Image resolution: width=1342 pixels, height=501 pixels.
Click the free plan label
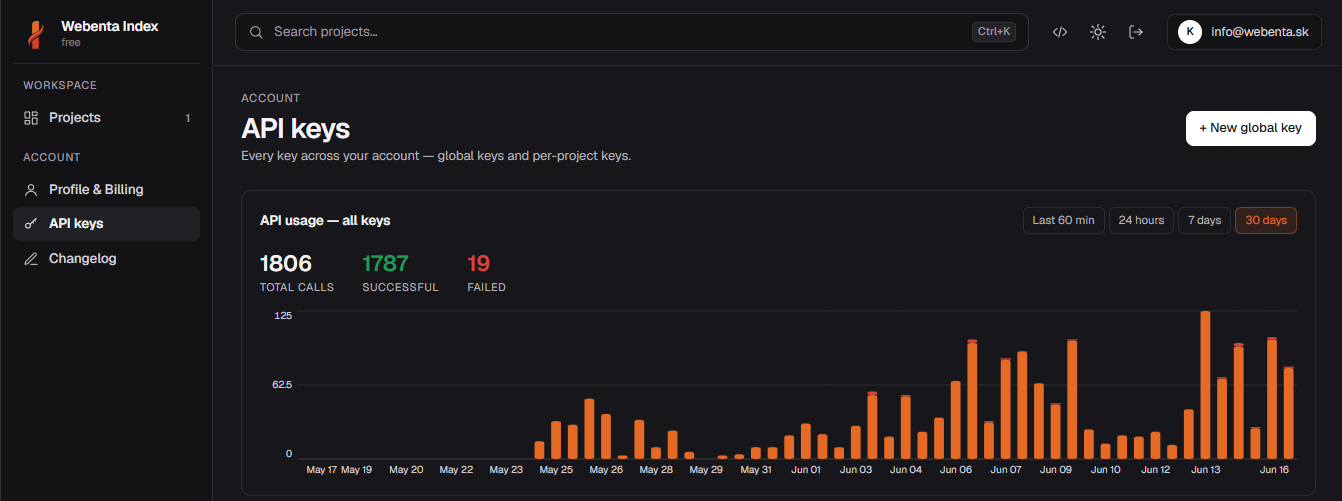[x=71, y=43]
